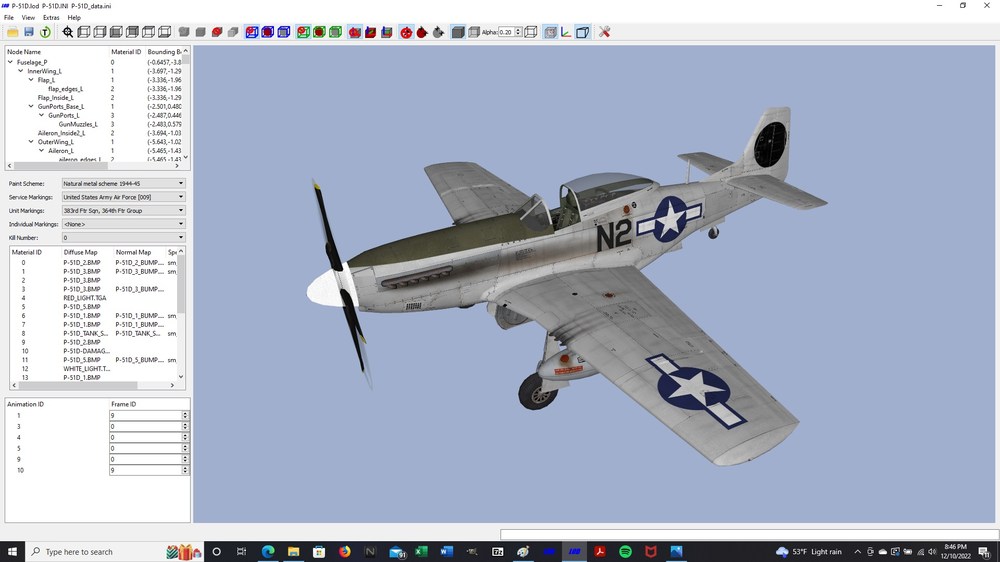This screenshot has width=1000, height=562.
Task: Click the taskbar search box
Action: [115, 552]
